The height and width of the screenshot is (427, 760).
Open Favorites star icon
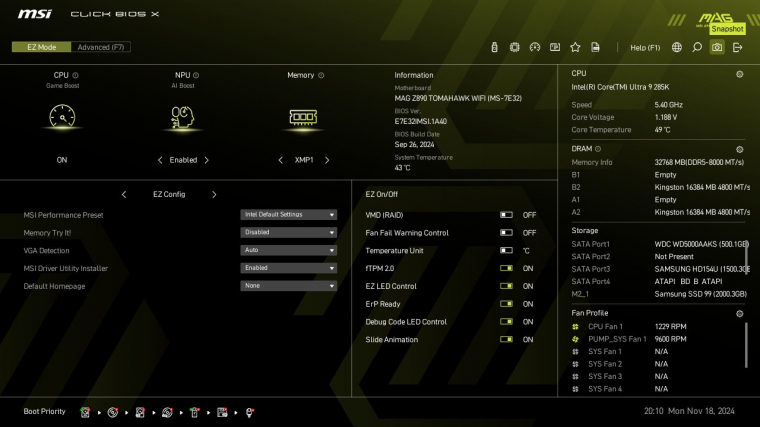tap(575, 47)
